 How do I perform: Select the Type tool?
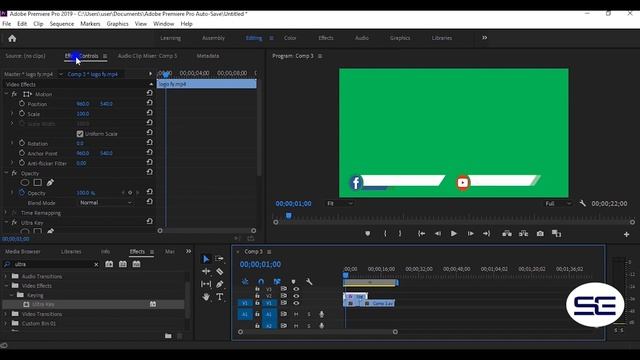tap(220, 297)
